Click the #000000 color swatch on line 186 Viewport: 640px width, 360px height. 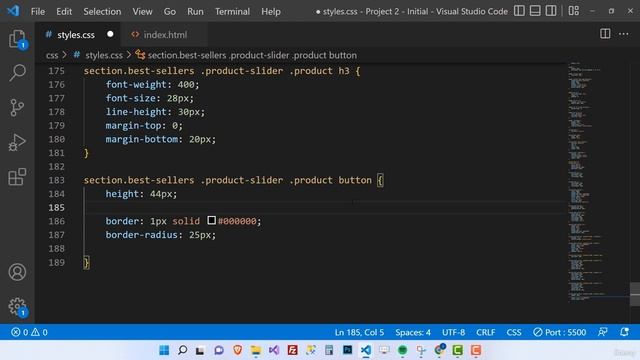tap(211, 221)
